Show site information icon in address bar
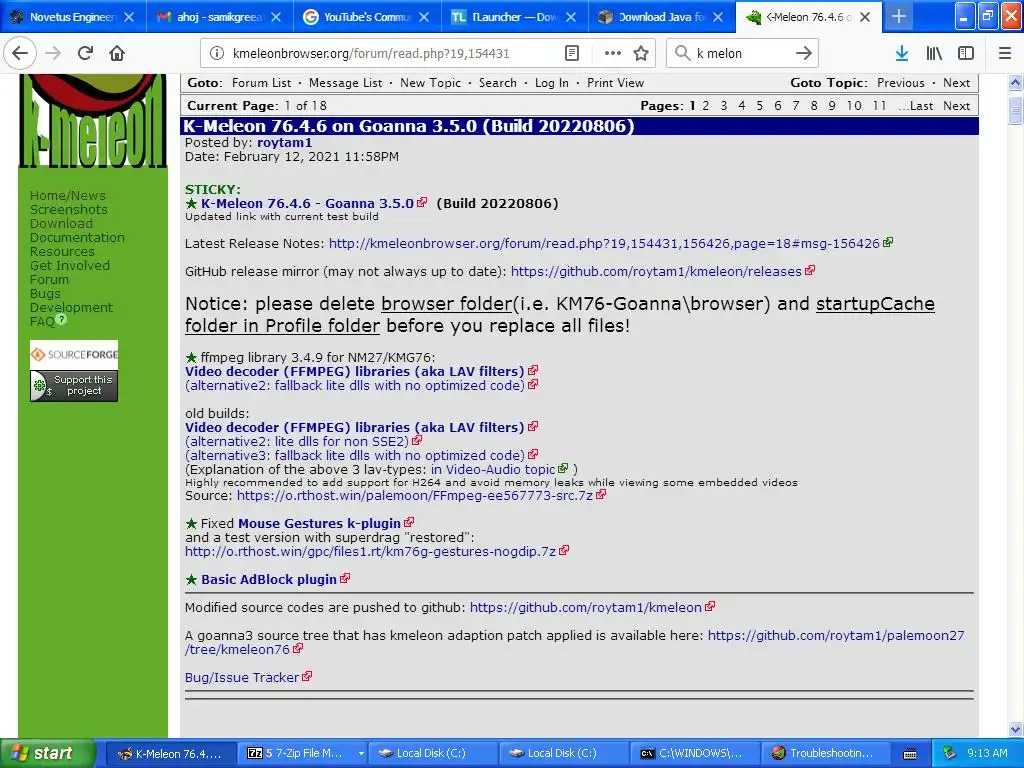 [216, 53]
